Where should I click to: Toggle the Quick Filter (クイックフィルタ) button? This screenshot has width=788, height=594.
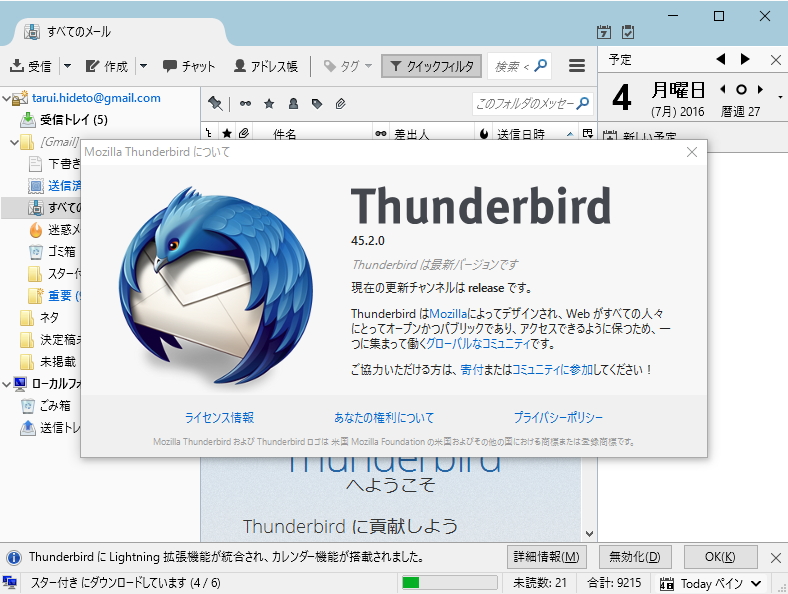431,66
